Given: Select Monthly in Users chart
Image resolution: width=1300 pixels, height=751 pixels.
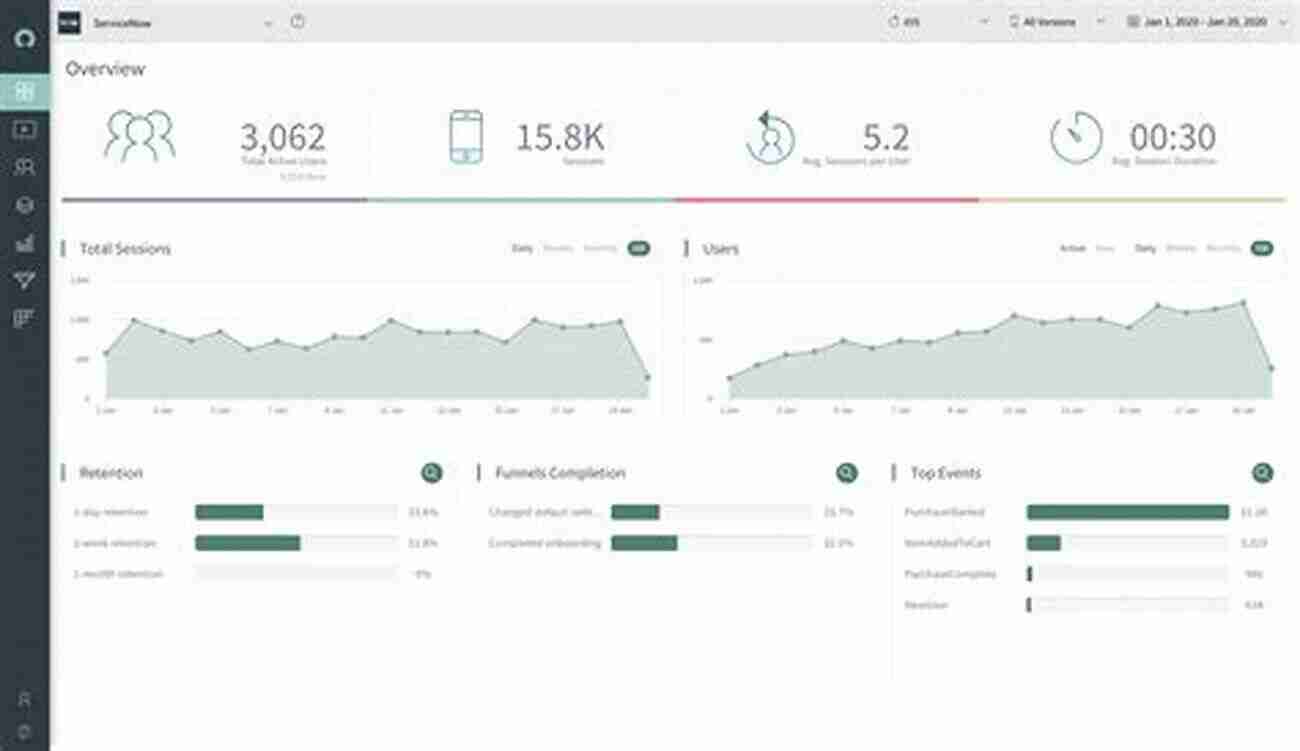Looking at the screenshot, I should click(1224, 248).
